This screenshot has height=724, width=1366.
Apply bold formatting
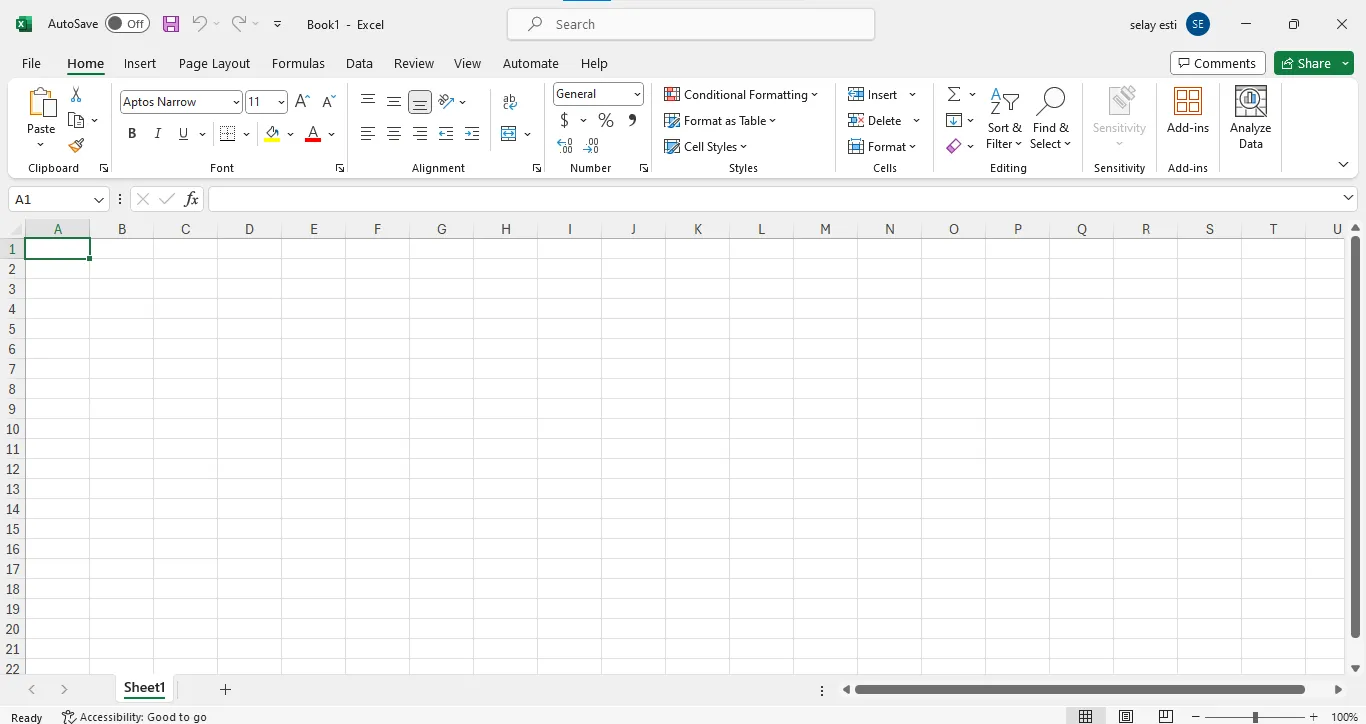[131, 133]
